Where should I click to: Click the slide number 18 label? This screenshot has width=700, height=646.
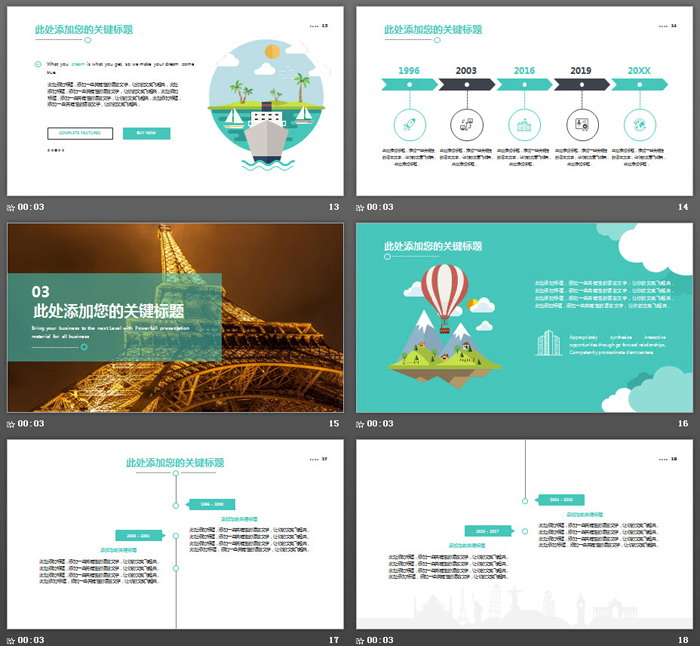coord(683,640)
